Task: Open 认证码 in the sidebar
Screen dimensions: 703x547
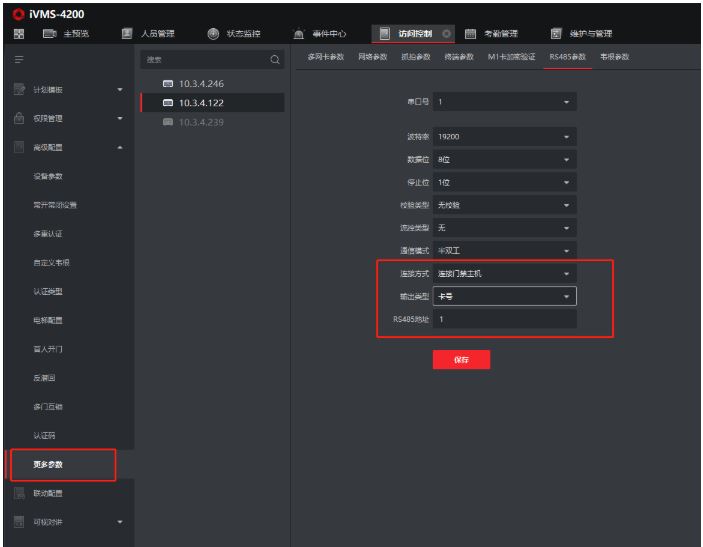Action: 44,435
